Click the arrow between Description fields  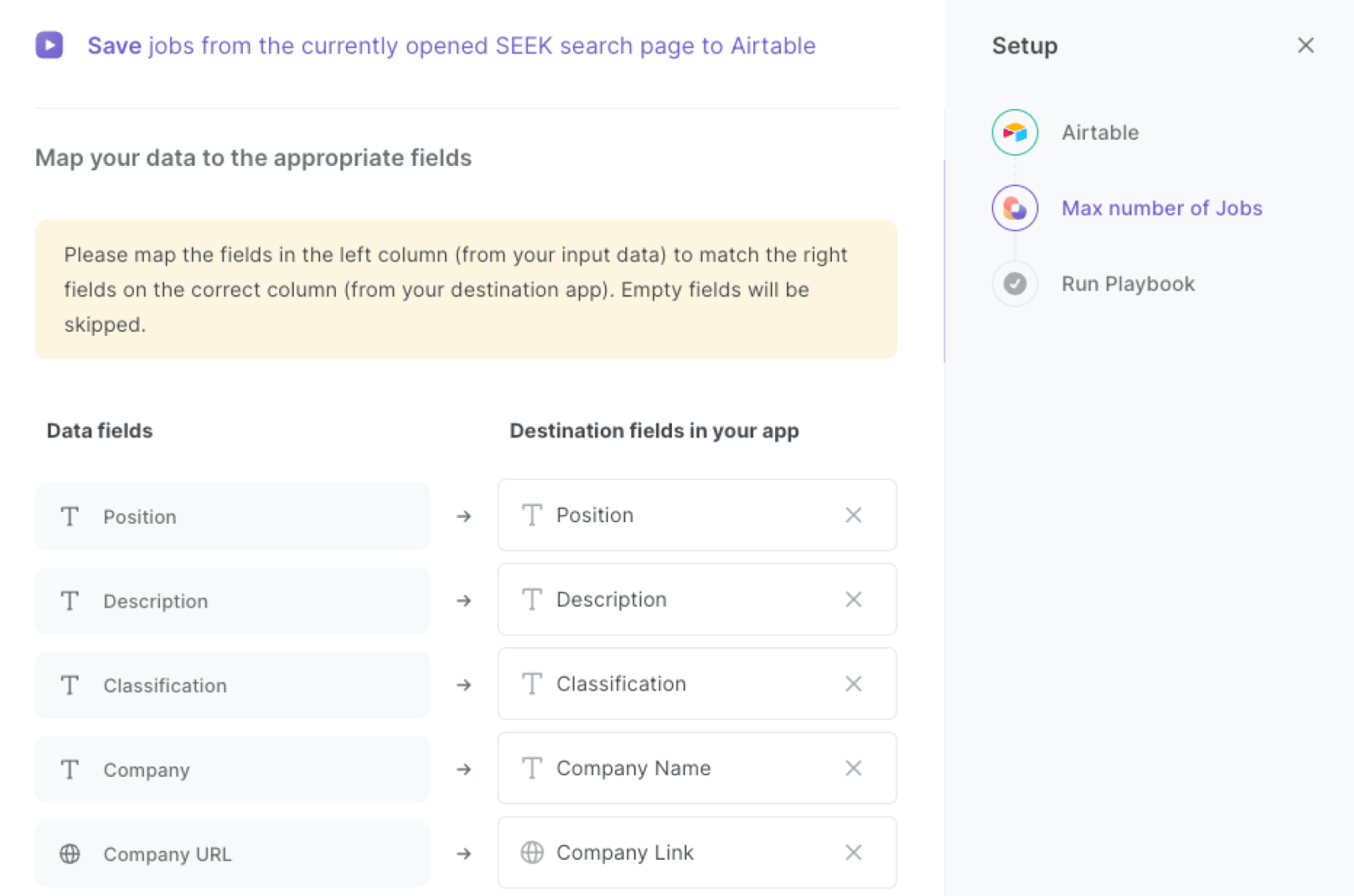[x=464, y=601]
